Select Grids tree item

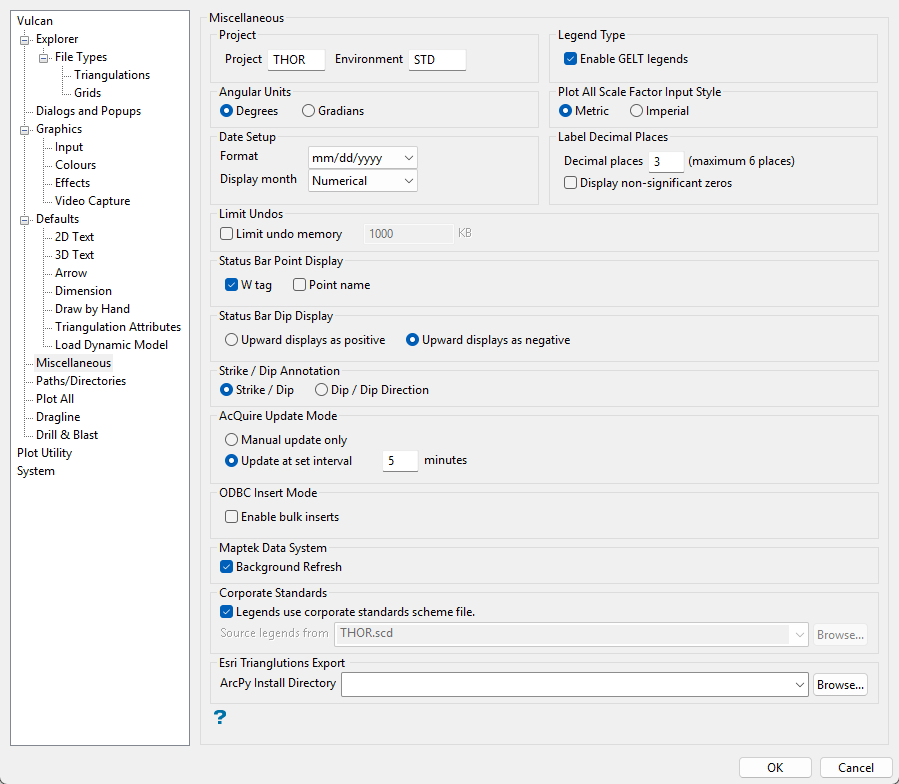tap(88, 93)
